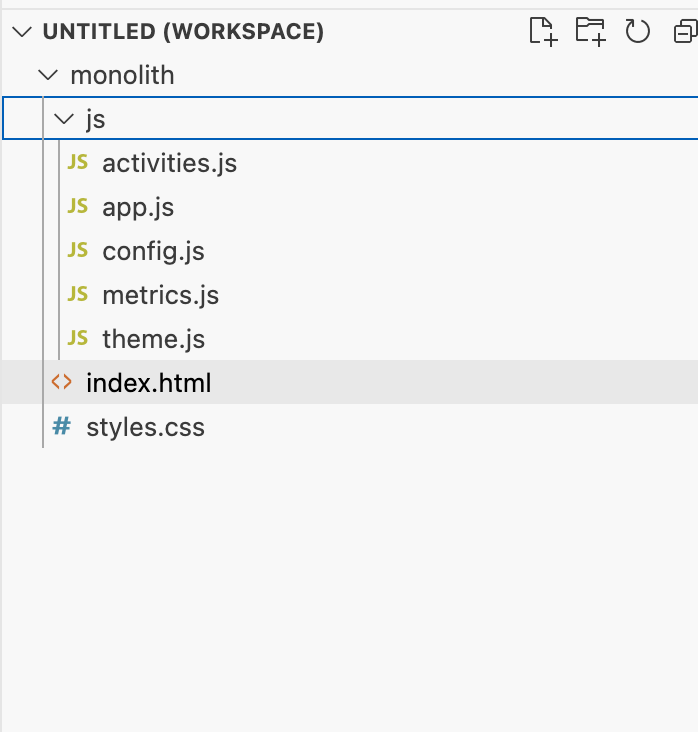The image size is (698, 732).
Task: Collapse the UNTITLED (WORKSPACE) section chevron
Action: [x=22, y=32]
